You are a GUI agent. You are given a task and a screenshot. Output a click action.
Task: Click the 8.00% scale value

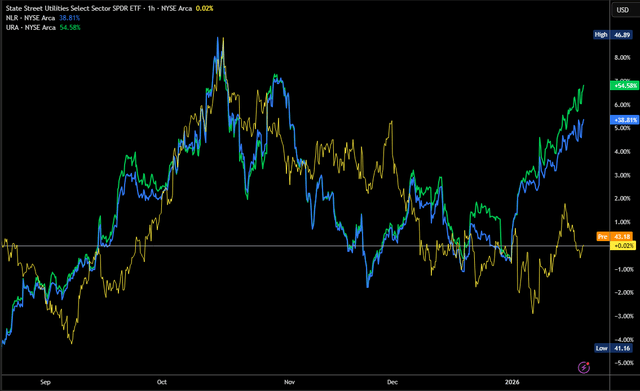[x=622, y=58]
